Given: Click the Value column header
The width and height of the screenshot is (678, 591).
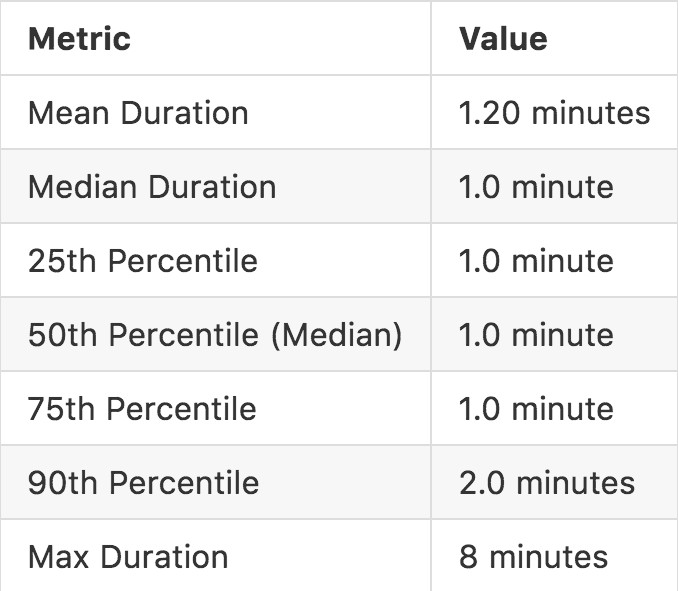Looking at the screenshot, I should [x=503, y=39].
